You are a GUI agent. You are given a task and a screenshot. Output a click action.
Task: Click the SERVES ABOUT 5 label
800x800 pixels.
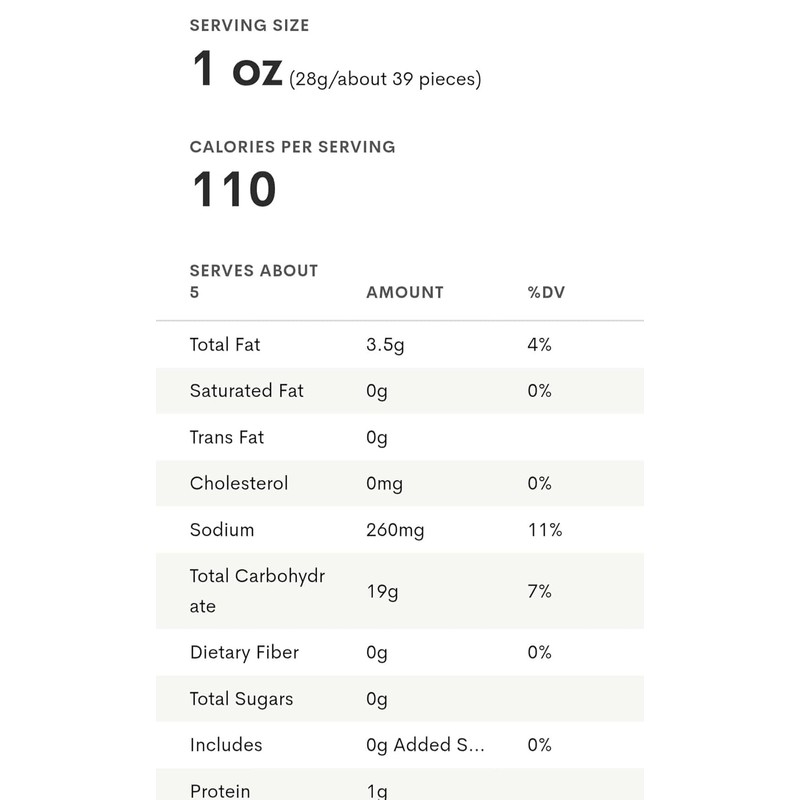pos(253,281)
